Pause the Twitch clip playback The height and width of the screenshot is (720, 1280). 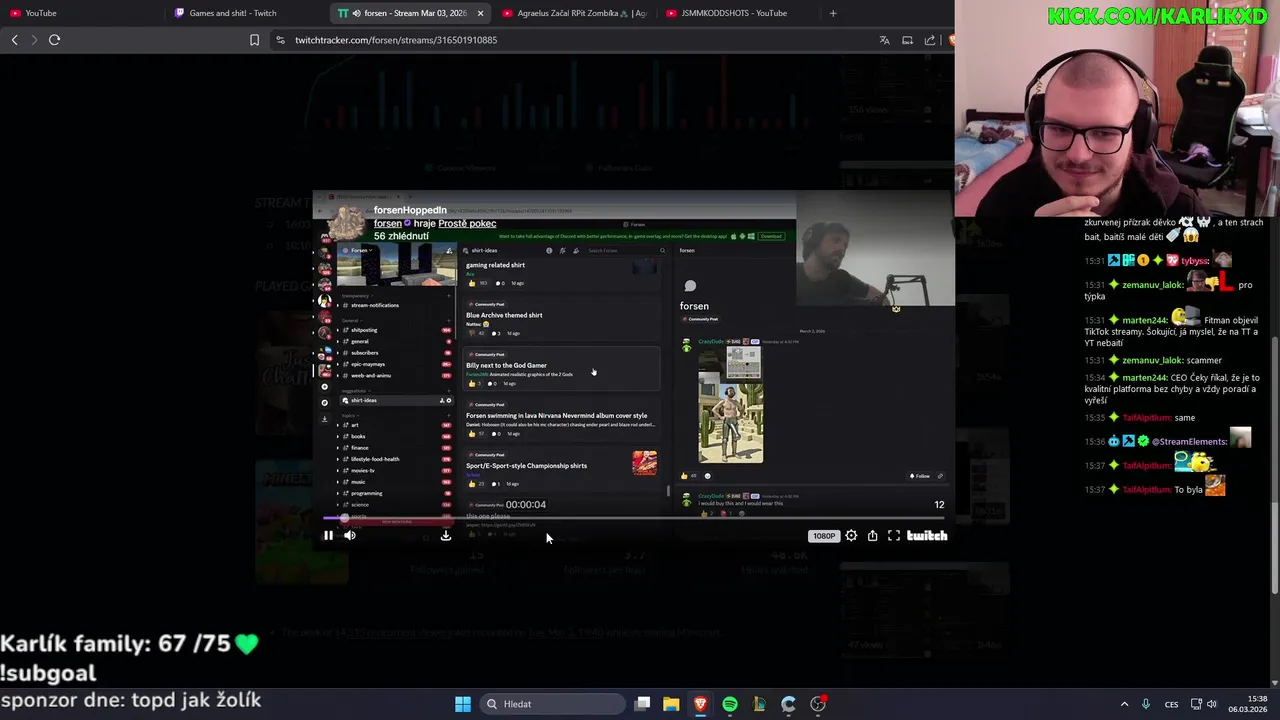click(328, 536)
